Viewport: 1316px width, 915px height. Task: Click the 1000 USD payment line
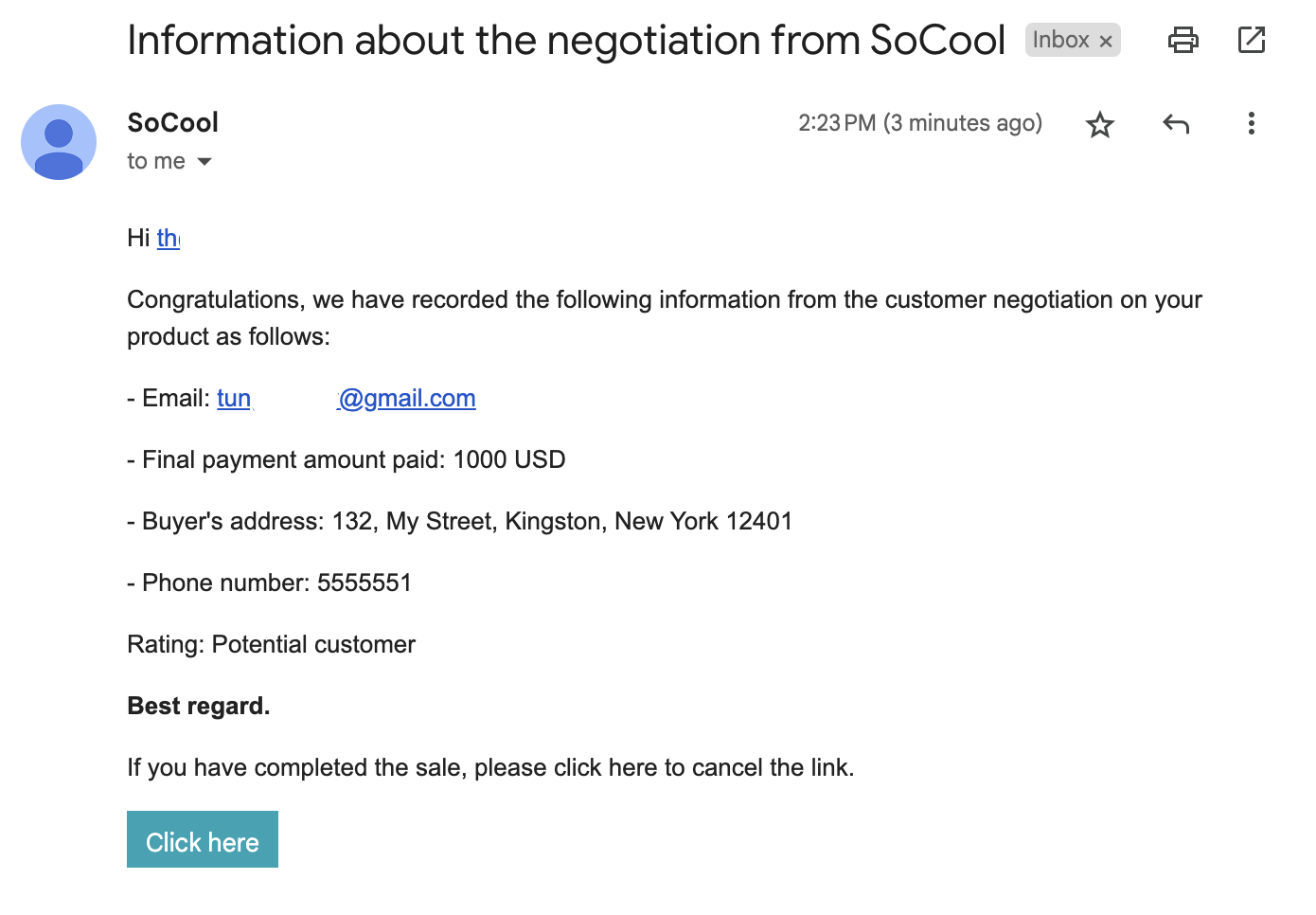508,460
